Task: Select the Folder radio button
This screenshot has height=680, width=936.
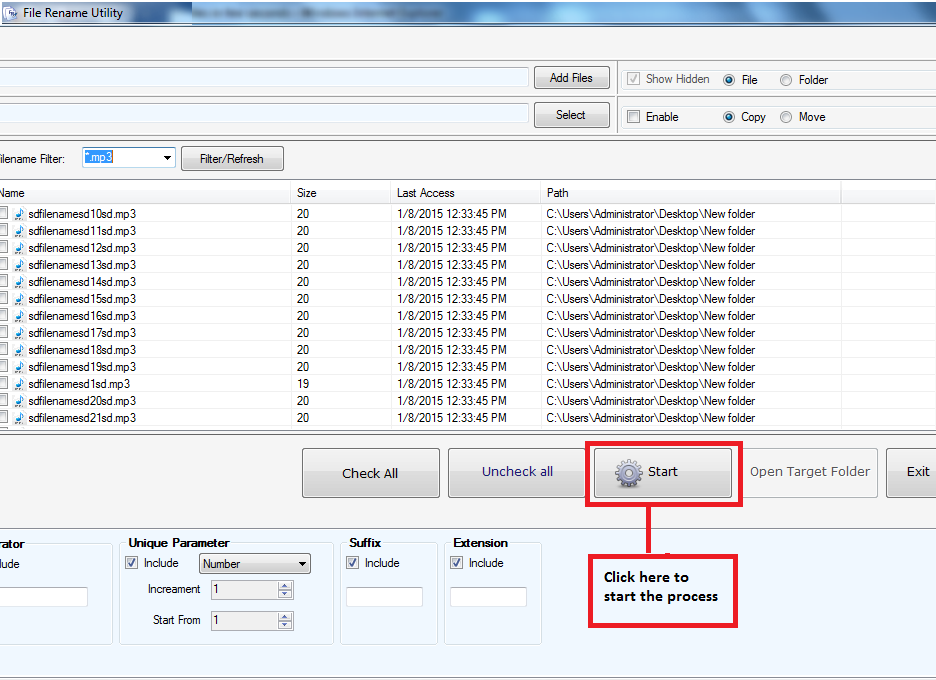Action: point(786,80)
